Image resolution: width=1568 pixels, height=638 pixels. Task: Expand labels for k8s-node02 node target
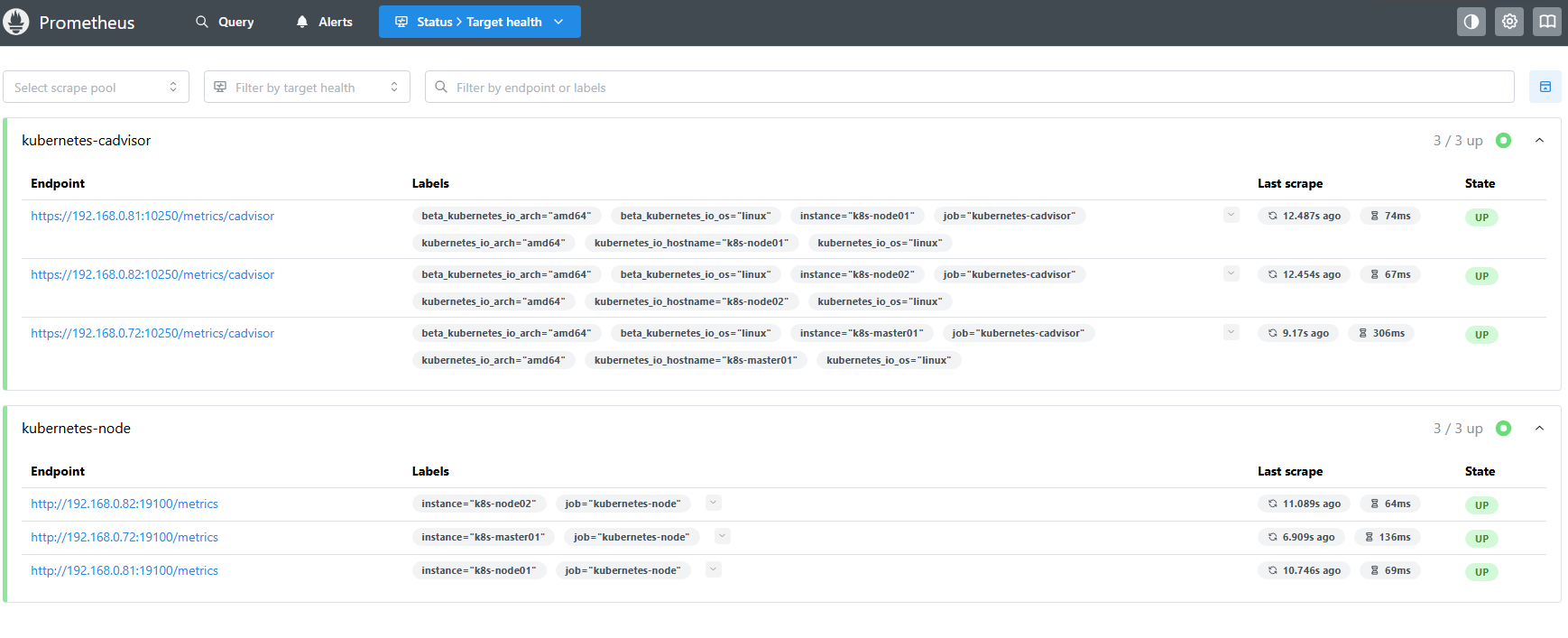click(x=714, y=503)
